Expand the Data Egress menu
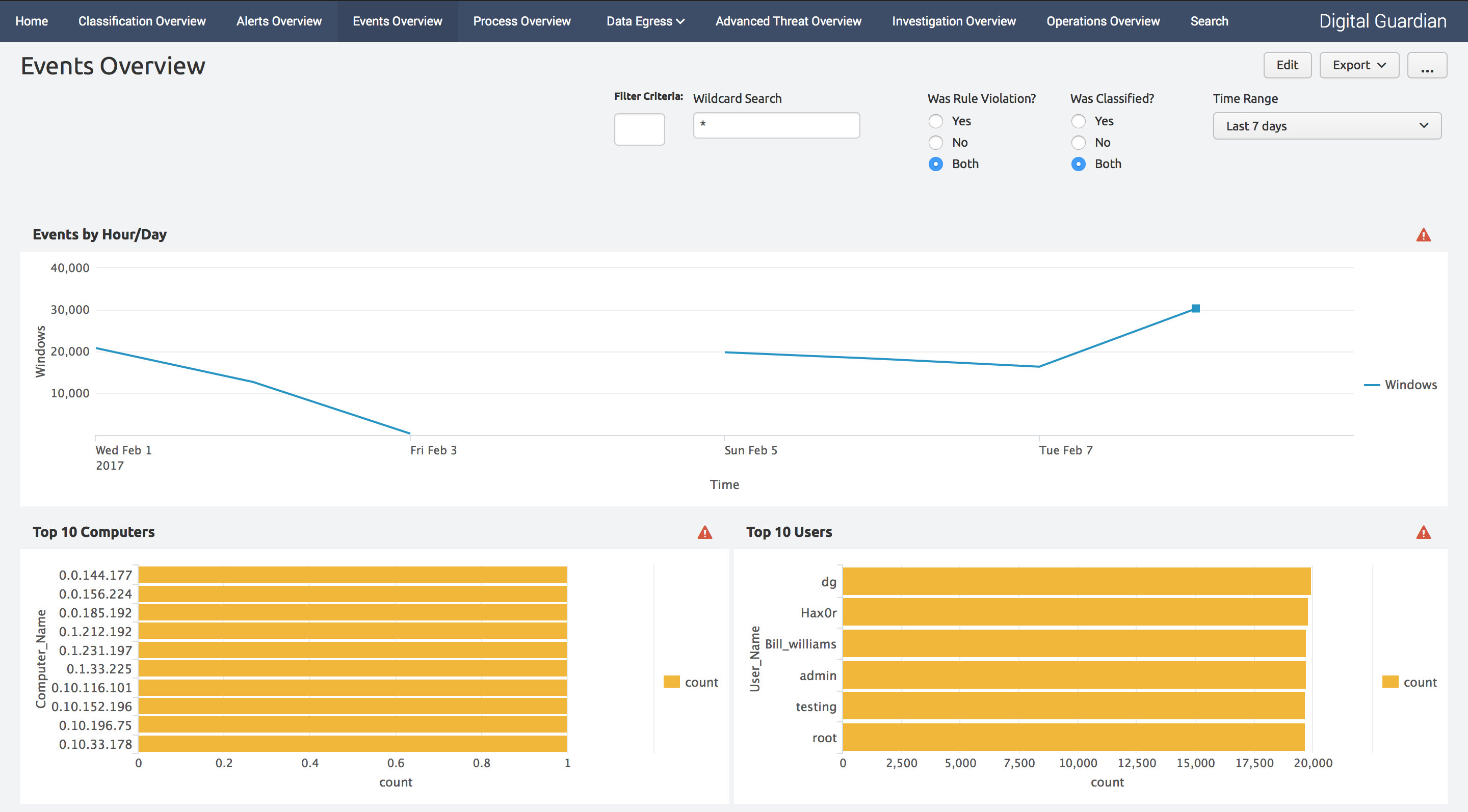The width and height of the screenshot is (1468, 812). point(644,21)
